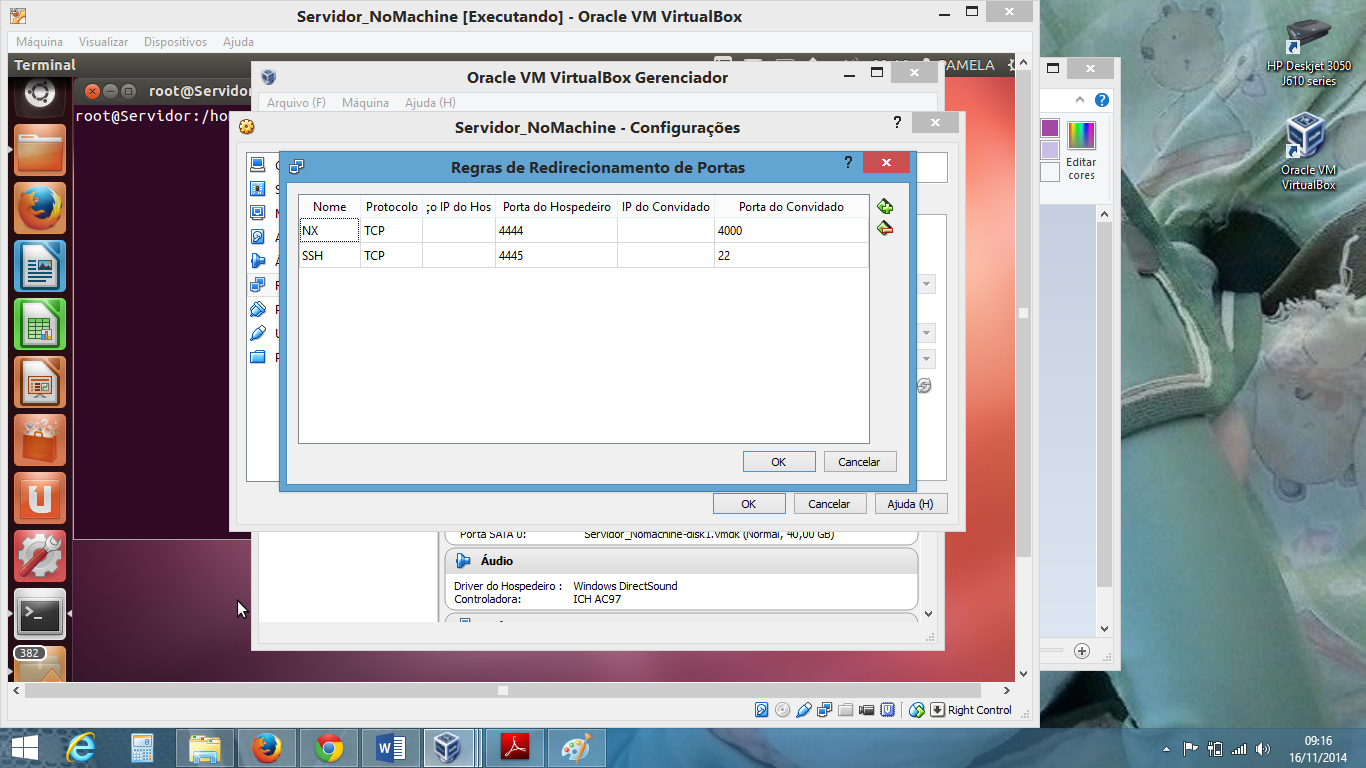Open Ajuda menu in Servidor_NoMachine window

[238, 42]
